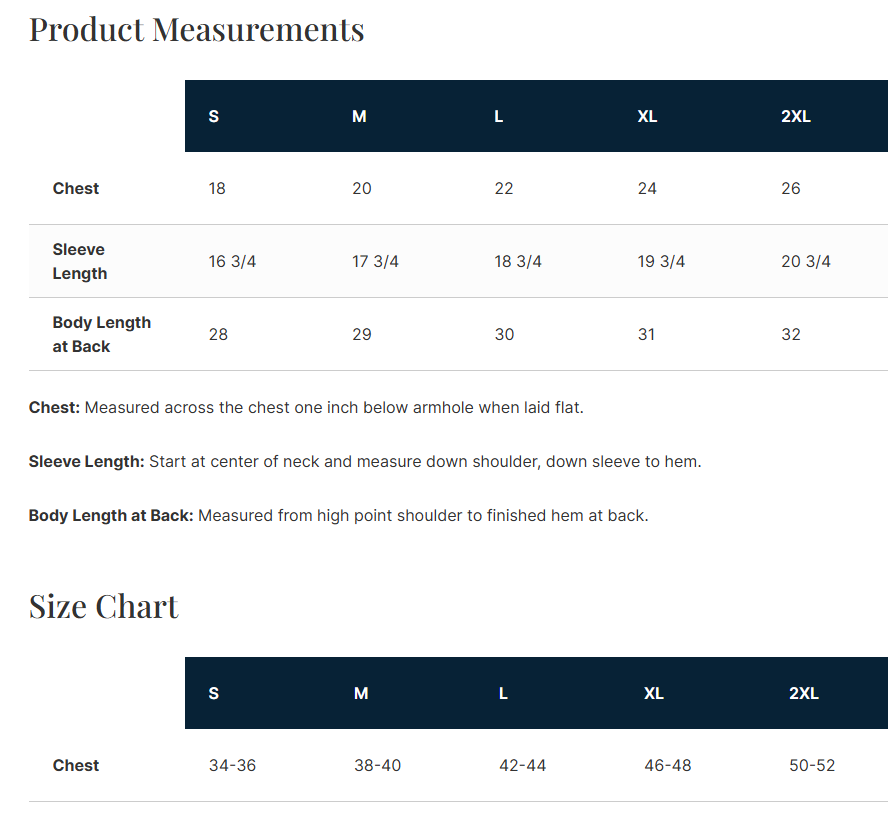888x819 pixels.
Task: Click the Body Length at Back row label
Action: click(101, 334)
